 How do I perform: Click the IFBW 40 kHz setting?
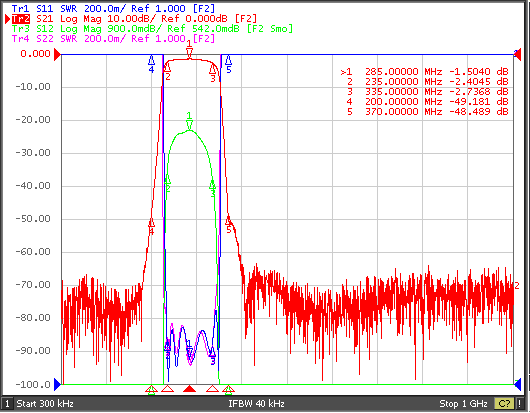[x=256, y=404]
